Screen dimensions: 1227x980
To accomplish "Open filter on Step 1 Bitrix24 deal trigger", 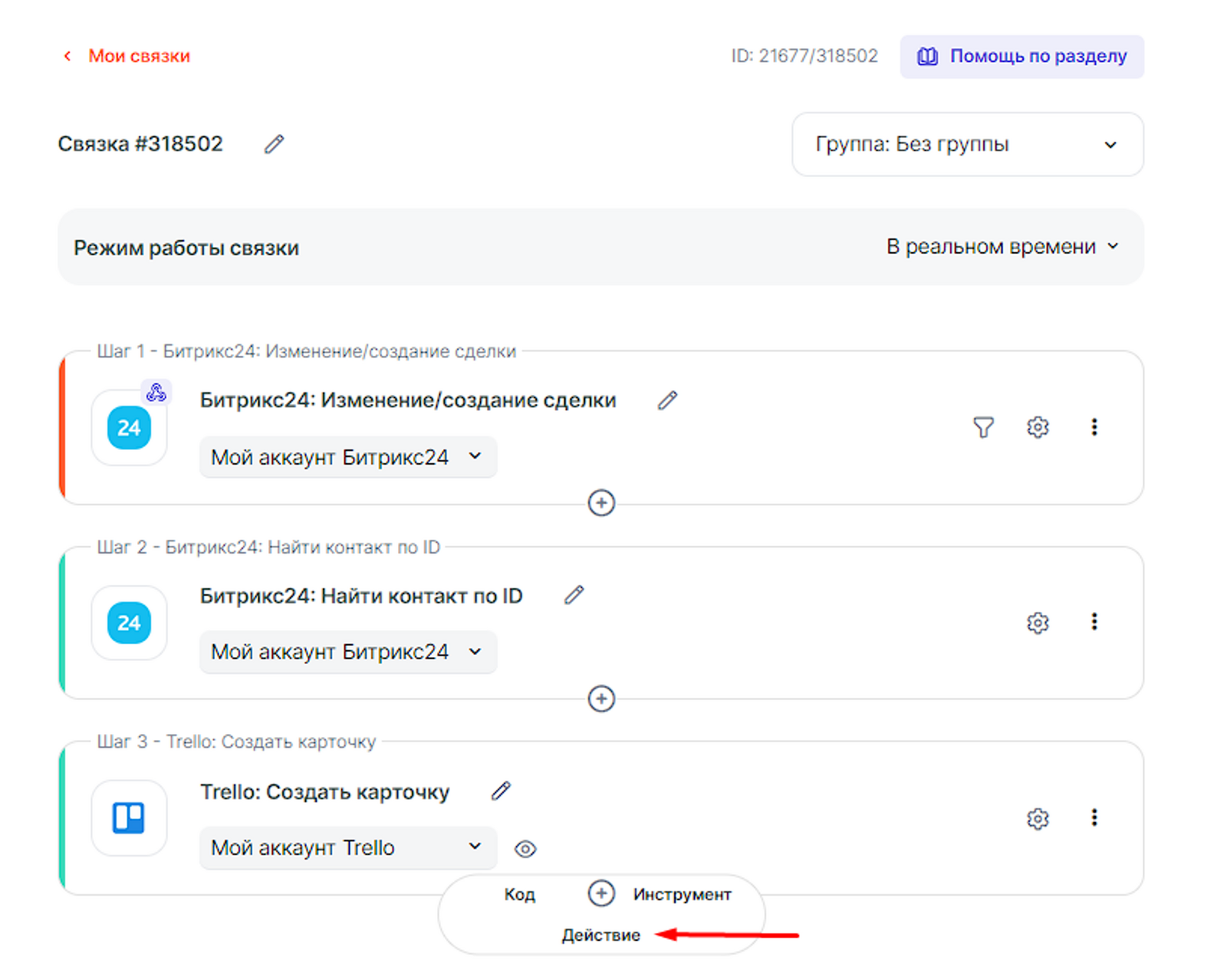I will coord(983,427).
